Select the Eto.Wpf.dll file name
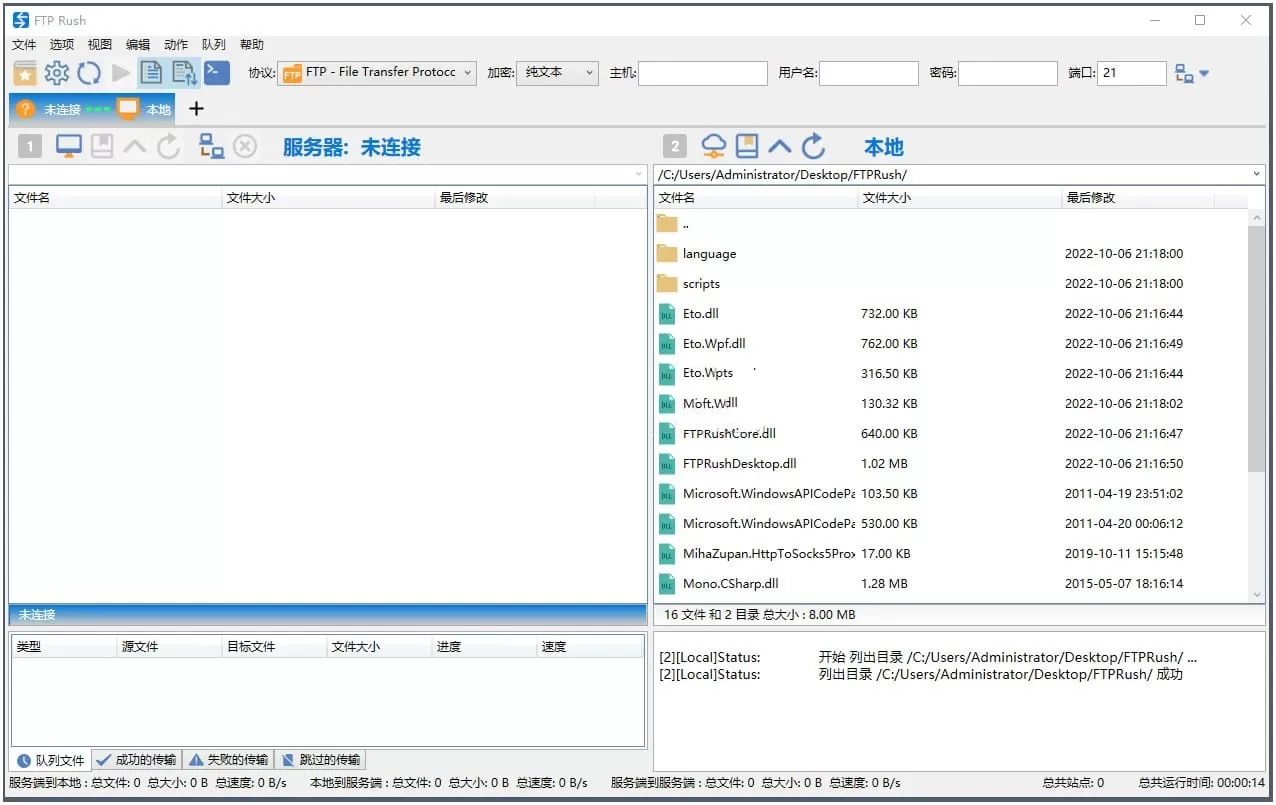The image size is (1276, 805). 714,344
